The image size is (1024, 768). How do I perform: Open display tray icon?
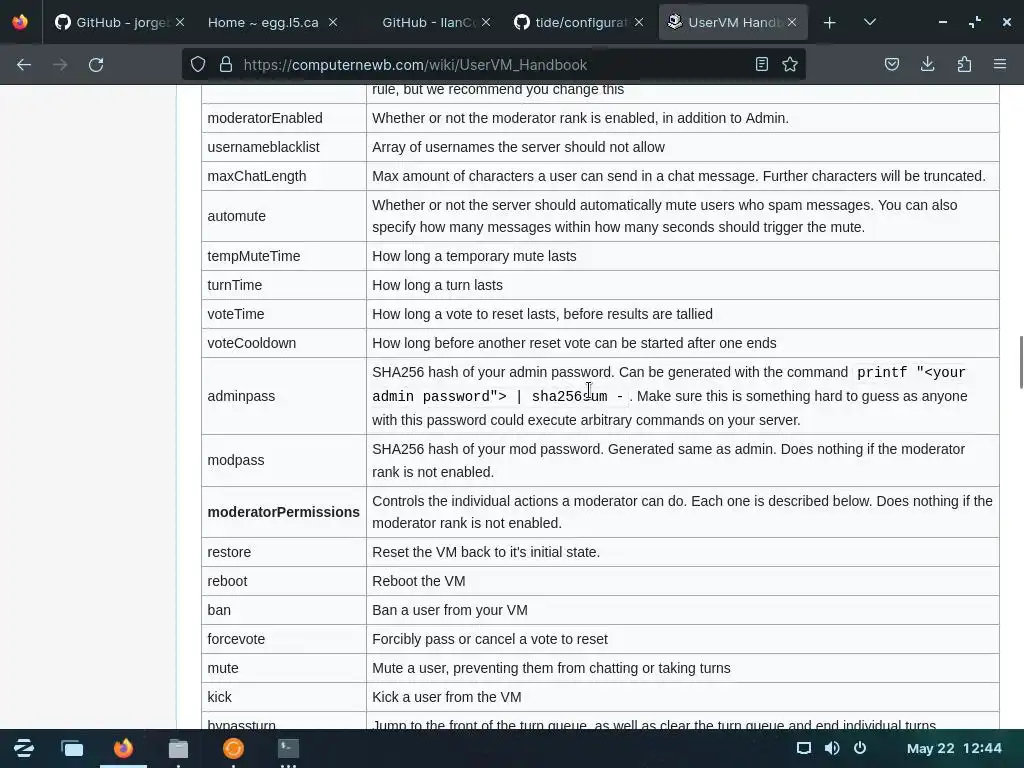(x=804, y=748)
